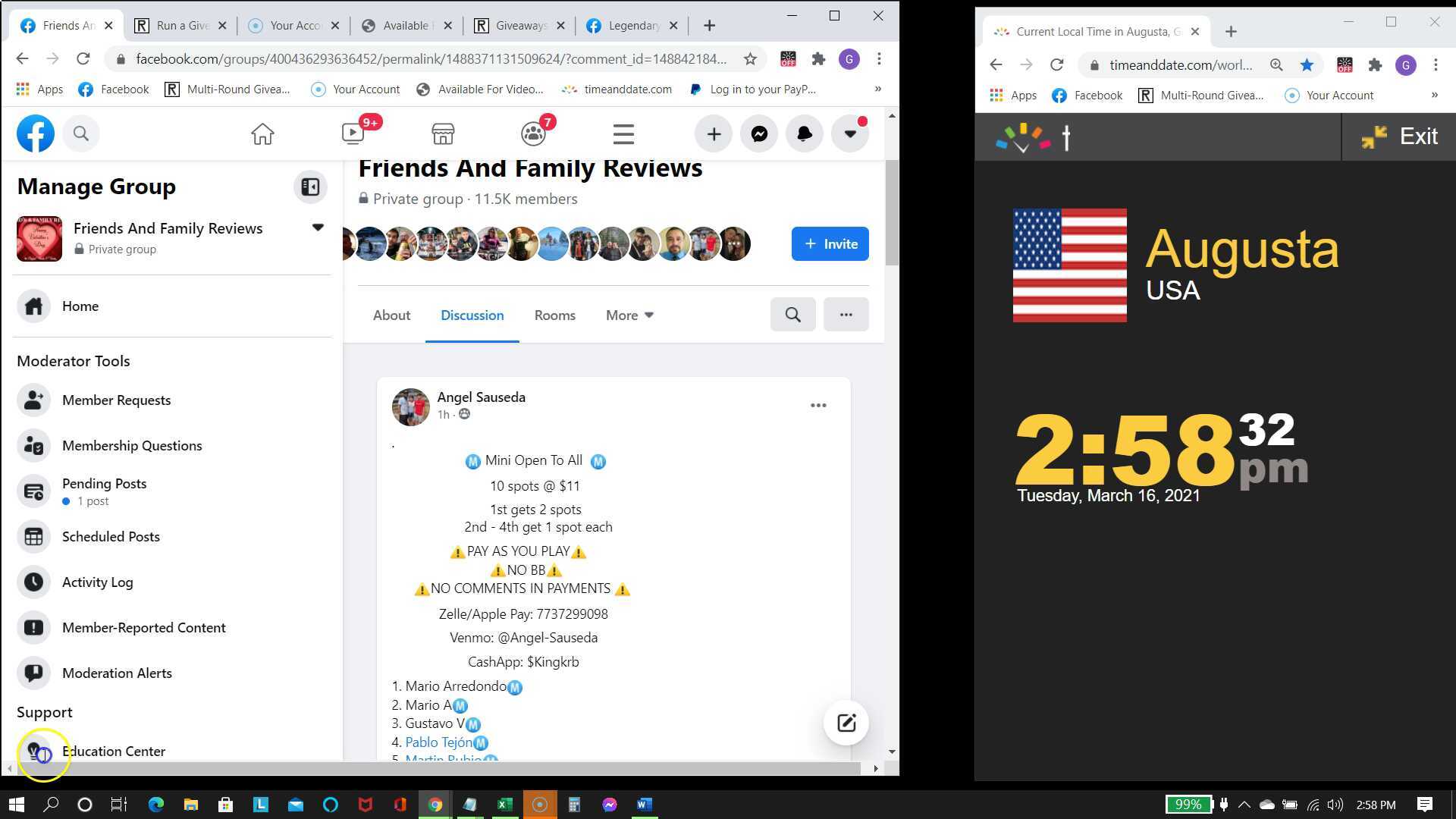Viewport: 1456px width, 819px height.
Task: Switch to the Rooms tab
Action: (x=554, y=315)
